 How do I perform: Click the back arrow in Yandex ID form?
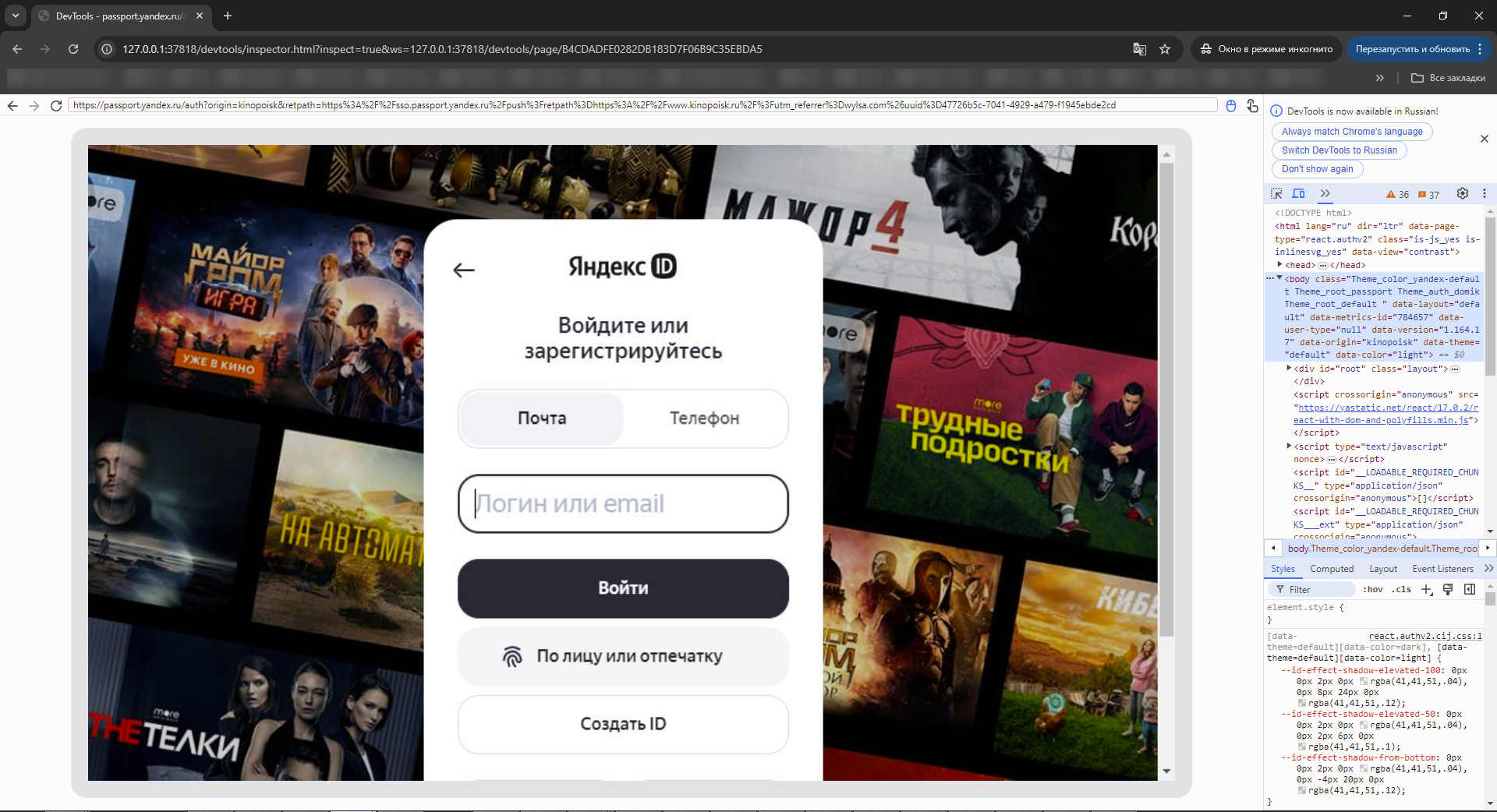point(464,270)
